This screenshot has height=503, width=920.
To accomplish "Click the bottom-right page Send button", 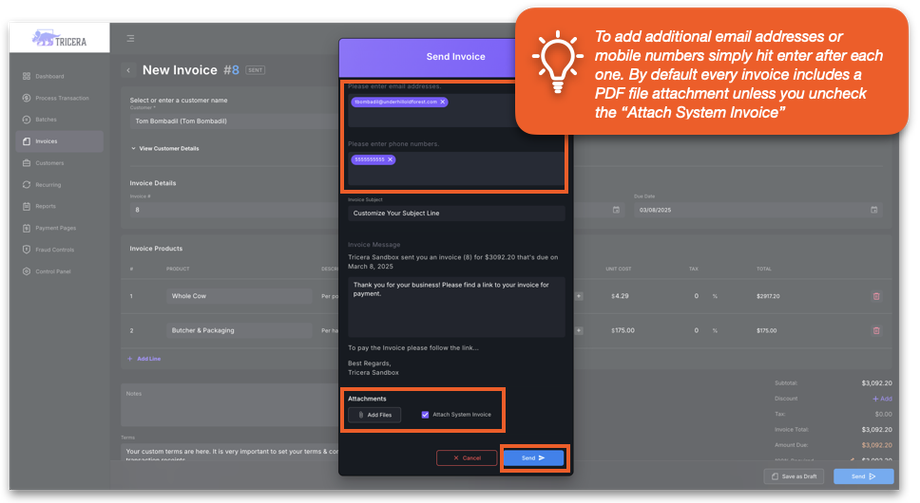I will pos(864,477).
